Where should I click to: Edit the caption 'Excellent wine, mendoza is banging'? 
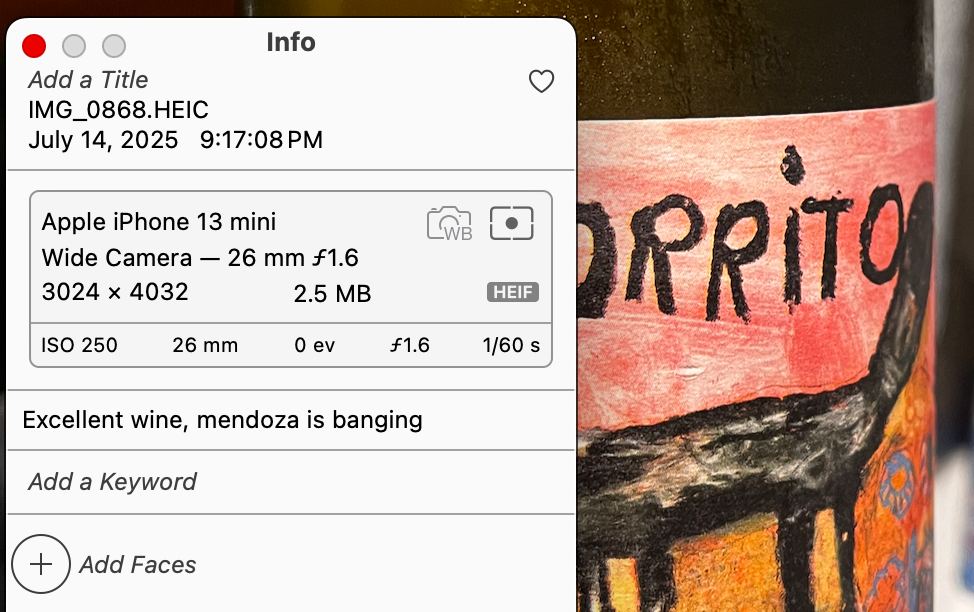pyautogui.click(x=222, y=420)
